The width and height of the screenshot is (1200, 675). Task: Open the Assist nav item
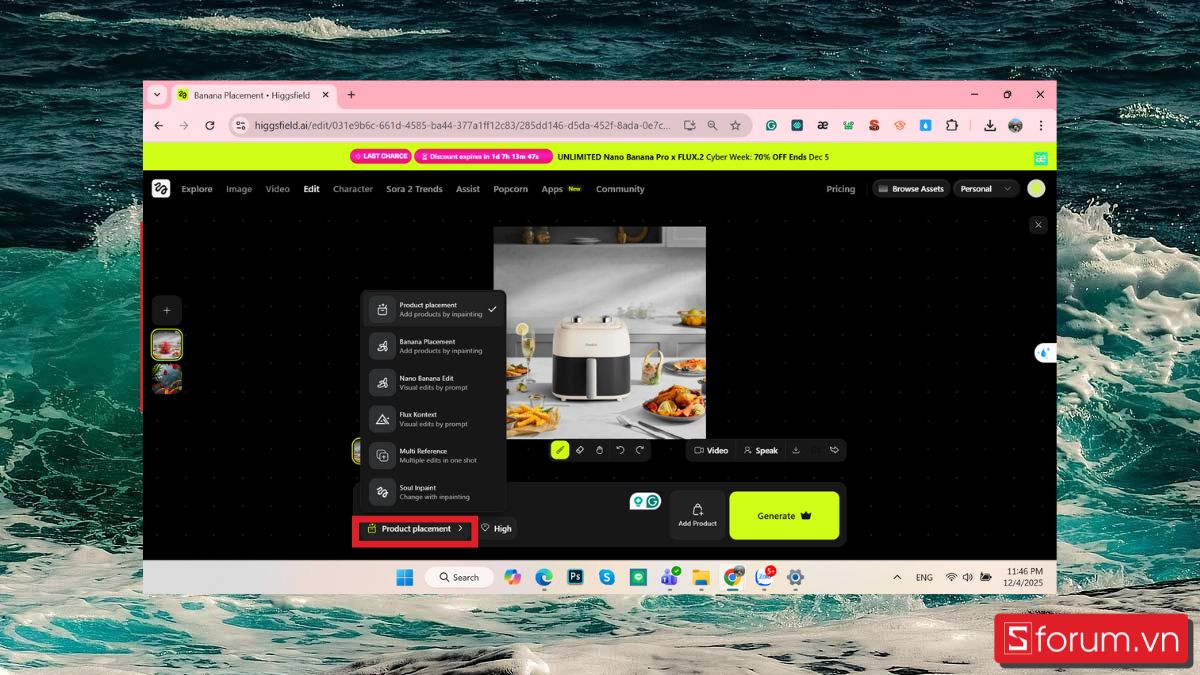(468, 188)
